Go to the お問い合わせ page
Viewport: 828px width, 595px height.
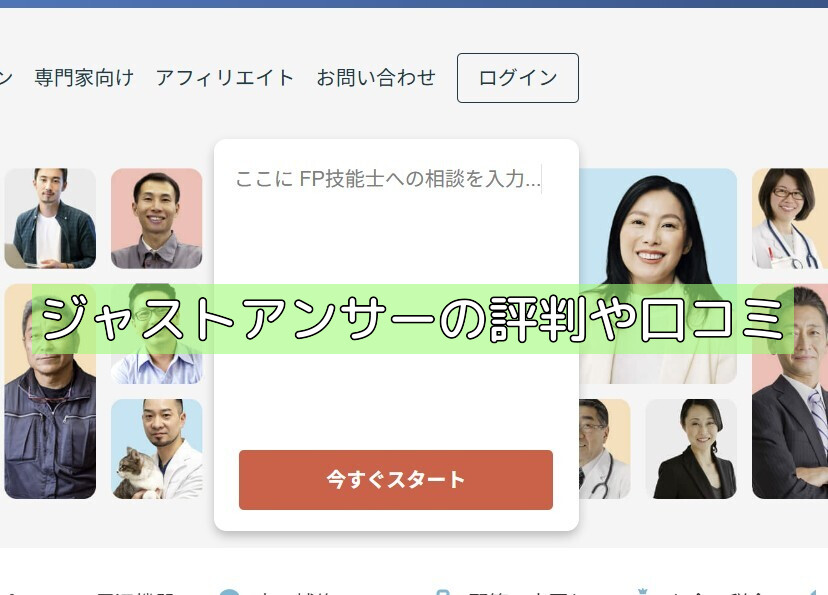point(376,78)
